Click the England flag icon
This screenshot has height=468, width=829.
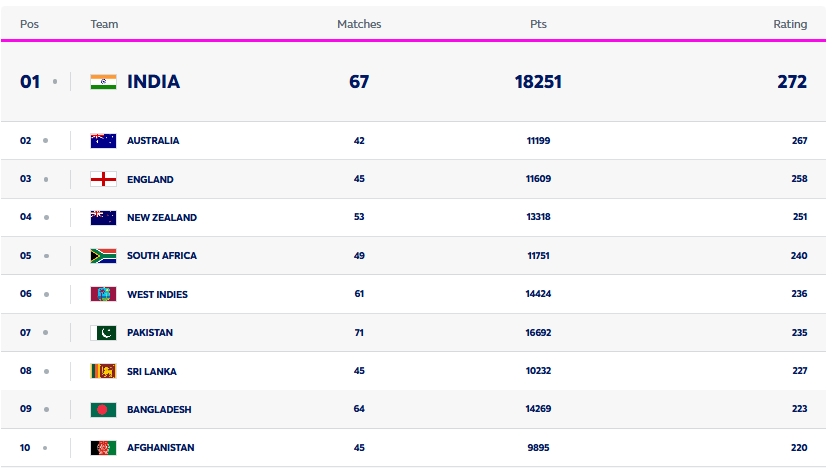pyautogui.click(x=103, y=179)
